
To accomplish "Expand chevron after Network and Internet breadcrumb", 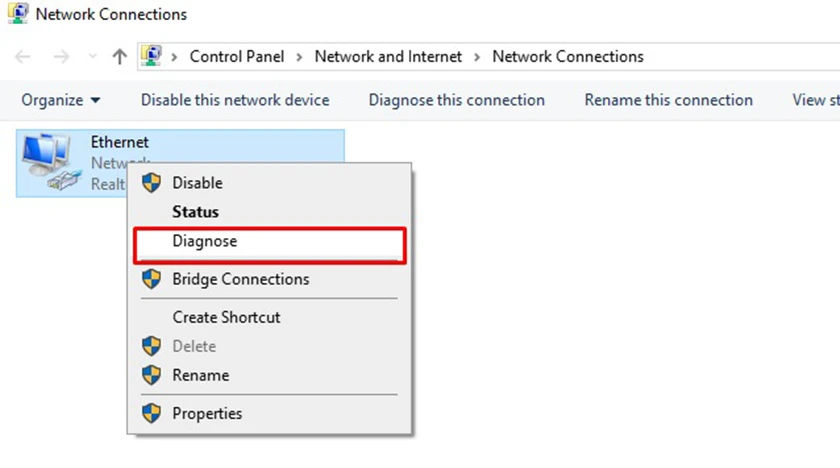I will [477, 57].
